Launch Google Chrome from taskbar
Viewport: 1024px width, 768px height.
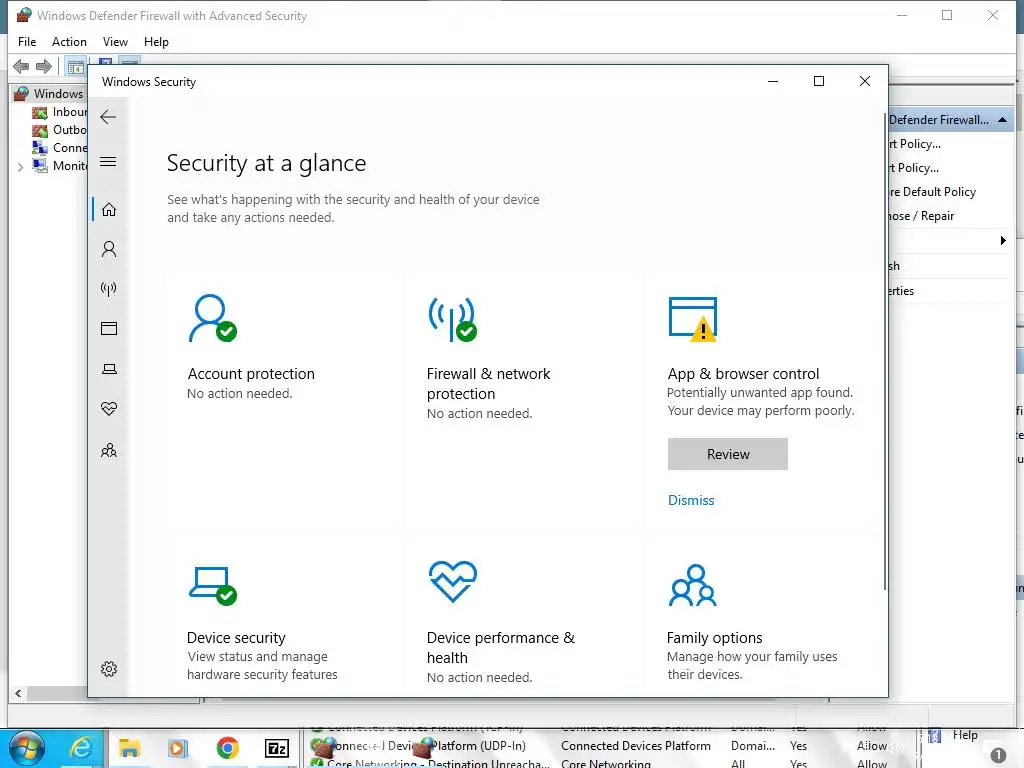[227, 748]
